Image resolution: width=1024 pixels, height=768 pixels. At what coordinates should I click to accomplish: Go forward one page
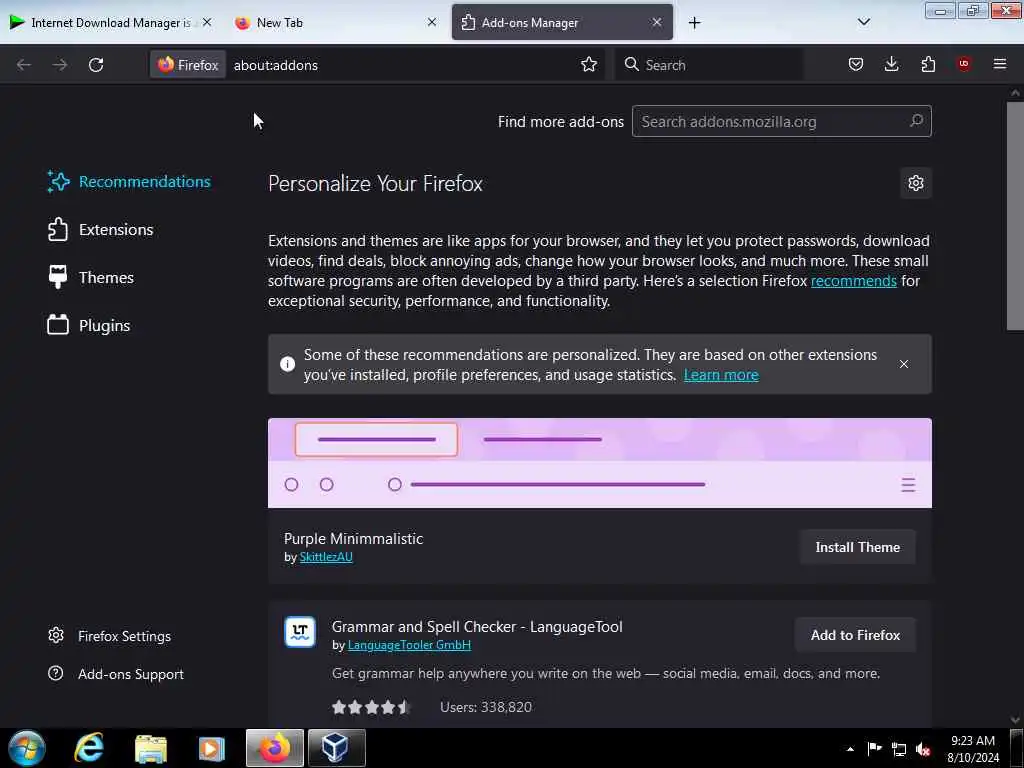click(x=59, y=65)
